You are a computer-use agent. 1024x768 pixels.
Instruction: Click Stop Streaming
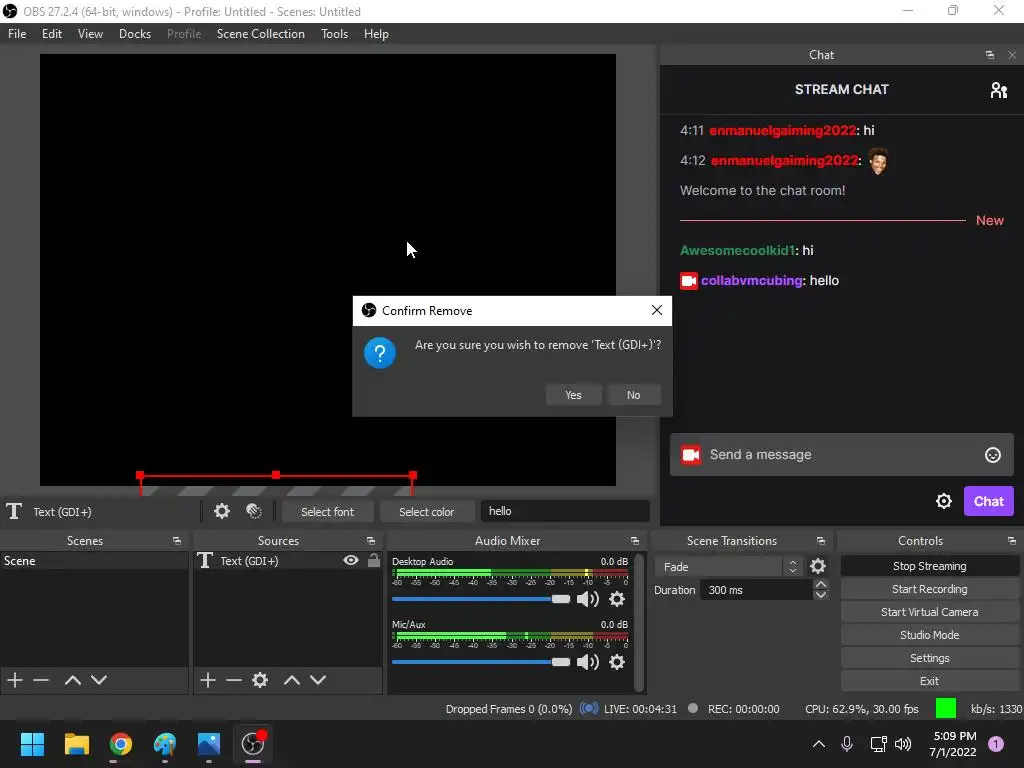click(929, 566)
